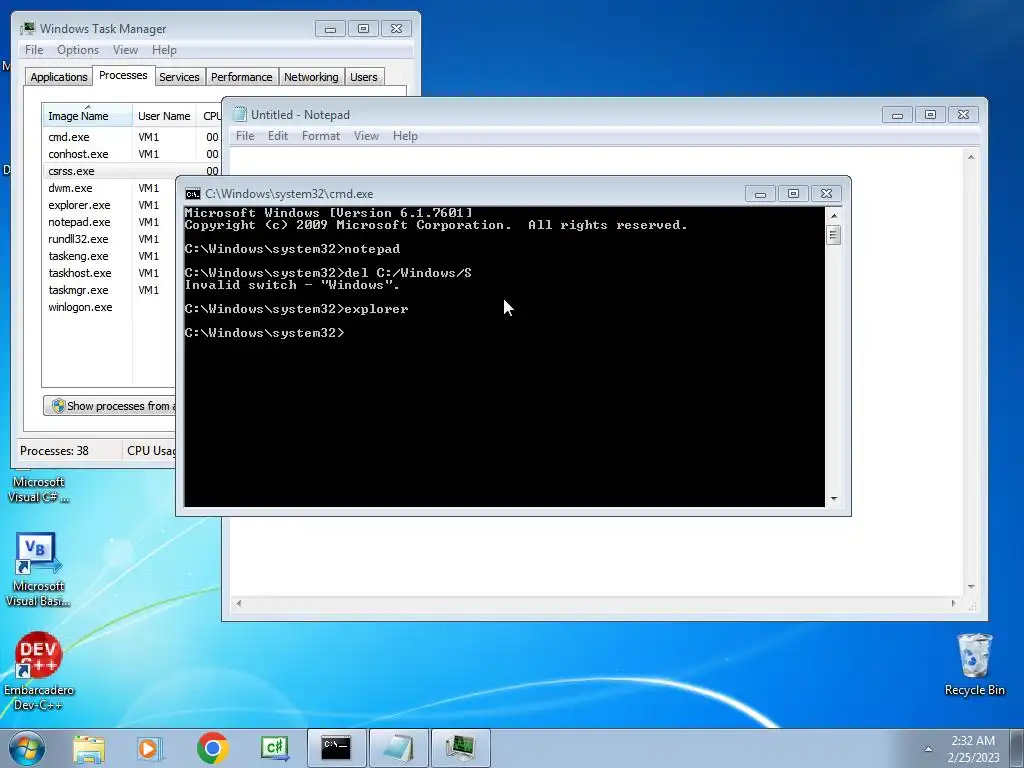Select Microsoft Visual Basic desktop shortcut
The width and height of the screenshot is (1024, 768).
coord(39,570)
